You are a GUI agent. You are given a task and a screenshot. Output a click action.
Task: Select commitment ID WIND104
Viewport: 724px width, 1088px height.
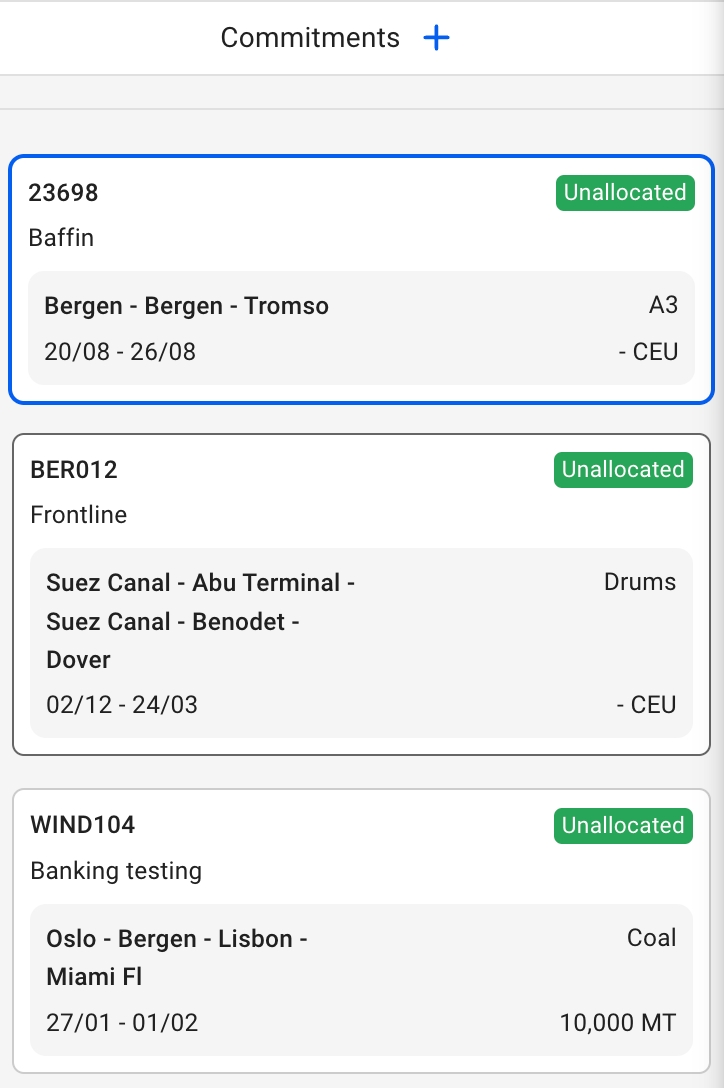tap(83, 826)
